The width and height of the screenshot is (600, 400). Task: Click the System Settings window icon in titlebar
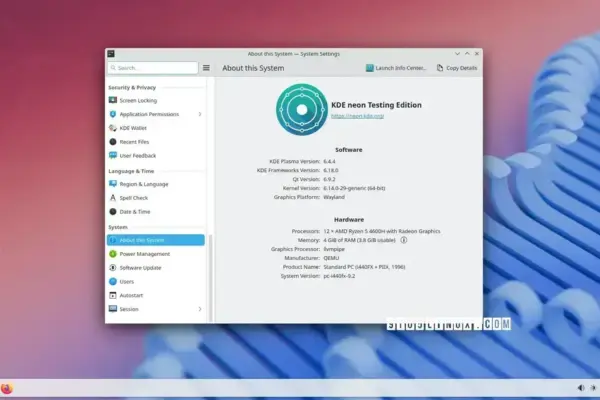click(111, 54)
